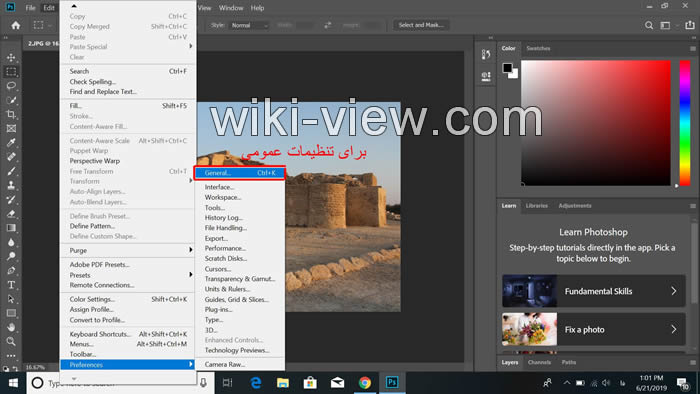Select the Hand tool
This screenshot has width=700, height=394.
pos(11,327)
